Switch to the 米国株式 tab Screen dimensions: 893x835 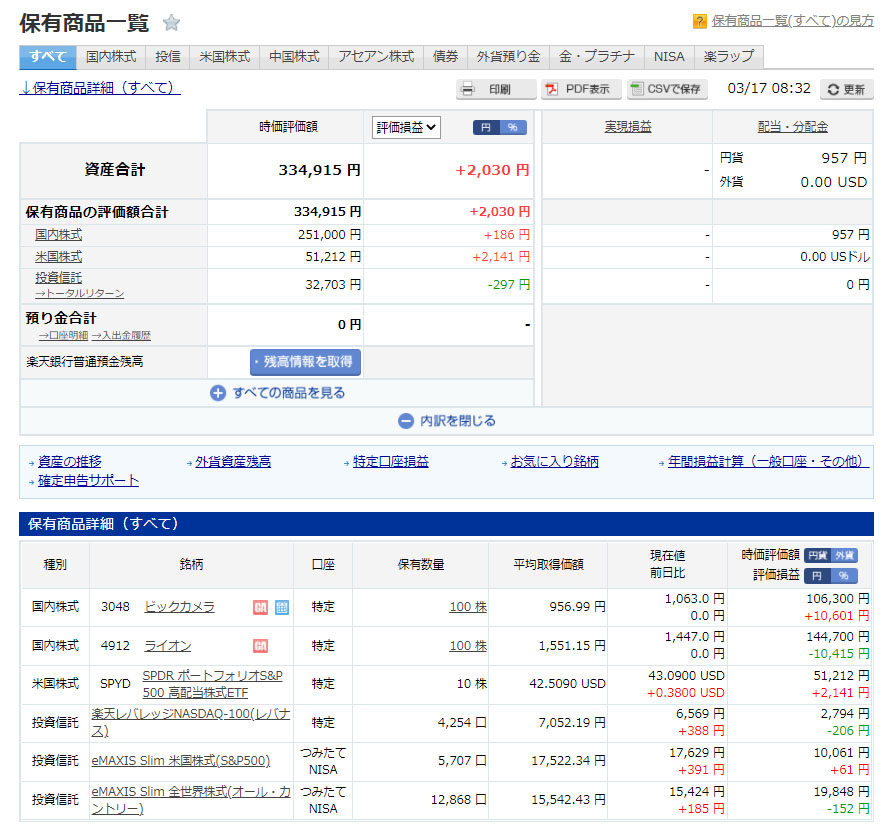tap(224, 57)
